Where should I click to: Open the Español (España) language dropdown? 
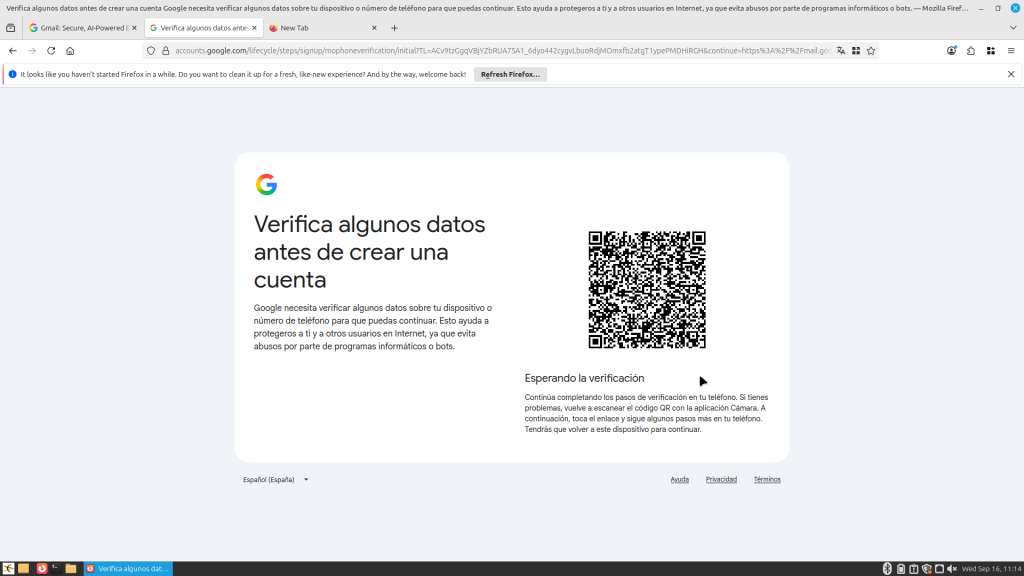(x=275, y=479)
